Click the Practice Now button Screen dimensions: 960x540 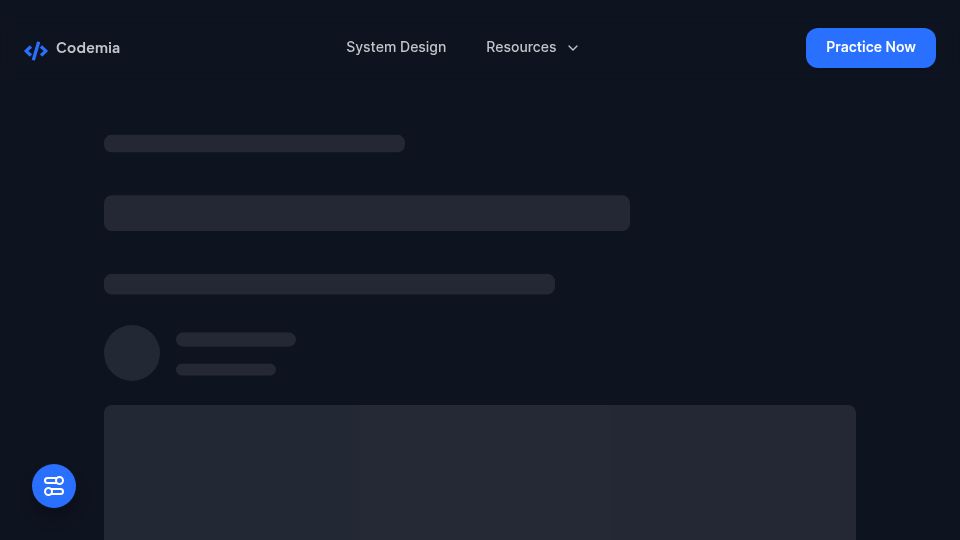871,48
